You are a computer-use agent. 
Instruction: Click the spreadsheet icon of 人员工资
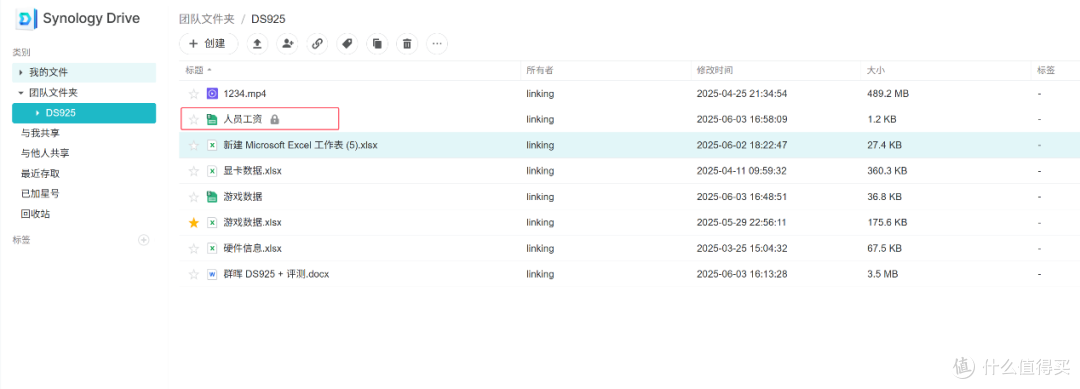(212, 119)
